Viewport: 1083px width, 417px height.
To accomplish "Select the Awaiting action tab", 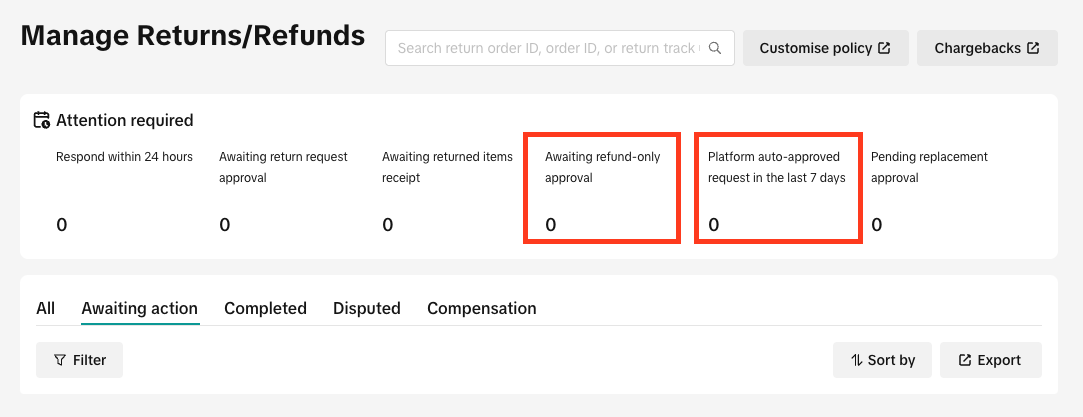I will click(x=140, y=308).
